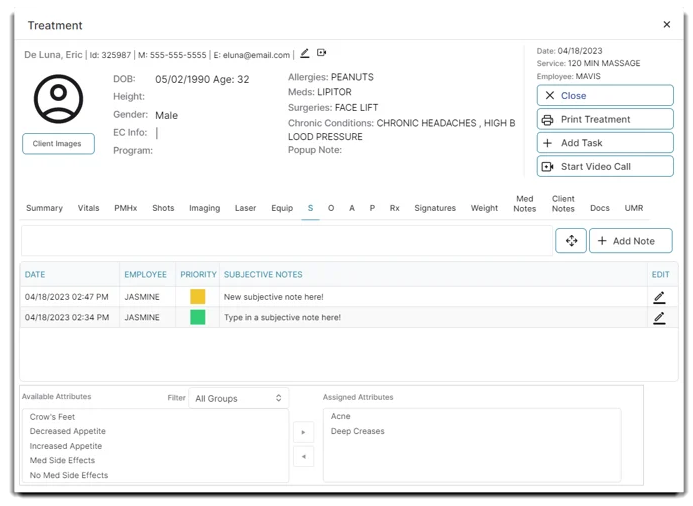
Task: Select Crow's Feet in Available Attributes
Action: pyautogui.click(x=52, y=417)
